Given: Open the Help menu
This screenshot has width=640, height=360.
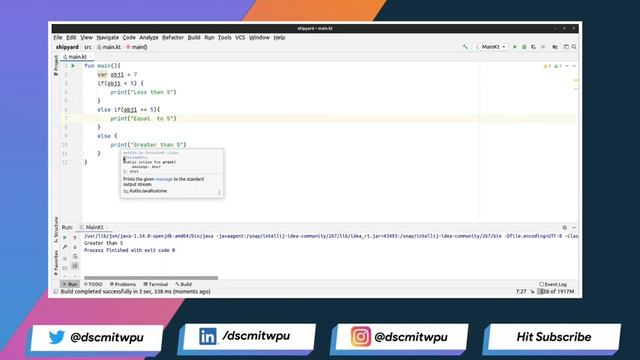Looking at the screenshot, I should (x=279, y=38).
